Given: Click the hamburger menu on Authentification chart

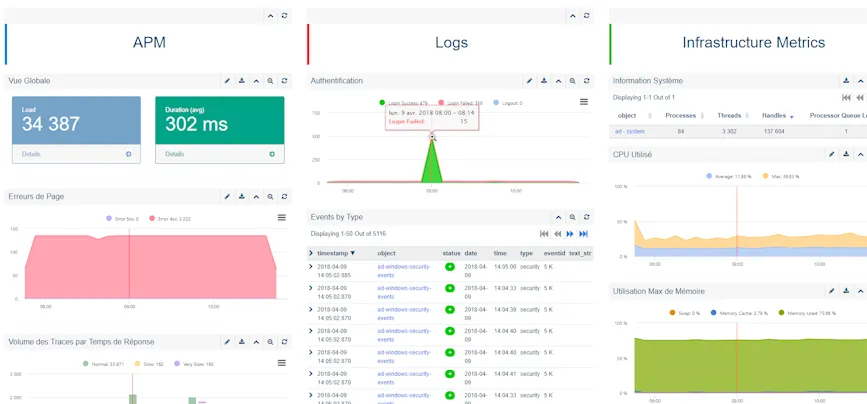Looking at the screenshot, I should click(584, 102).
